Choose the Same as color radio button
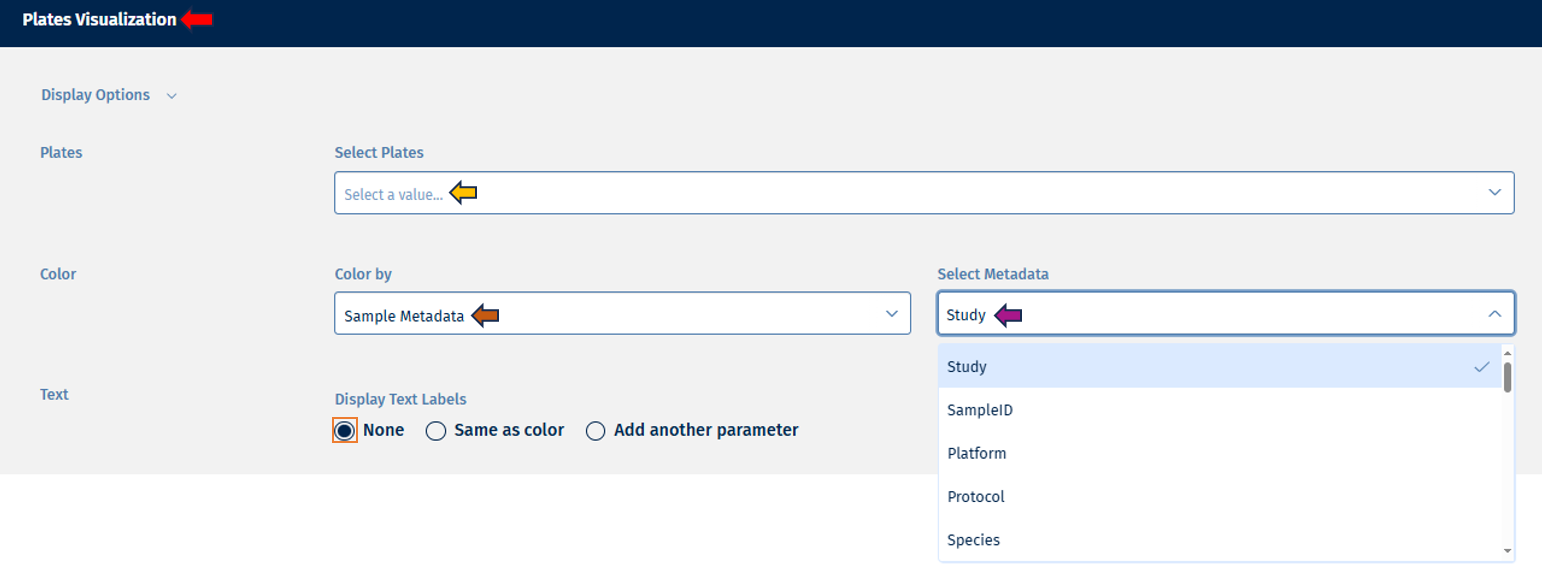Viewport: 1542px width, 566px height. coord(436,431)
